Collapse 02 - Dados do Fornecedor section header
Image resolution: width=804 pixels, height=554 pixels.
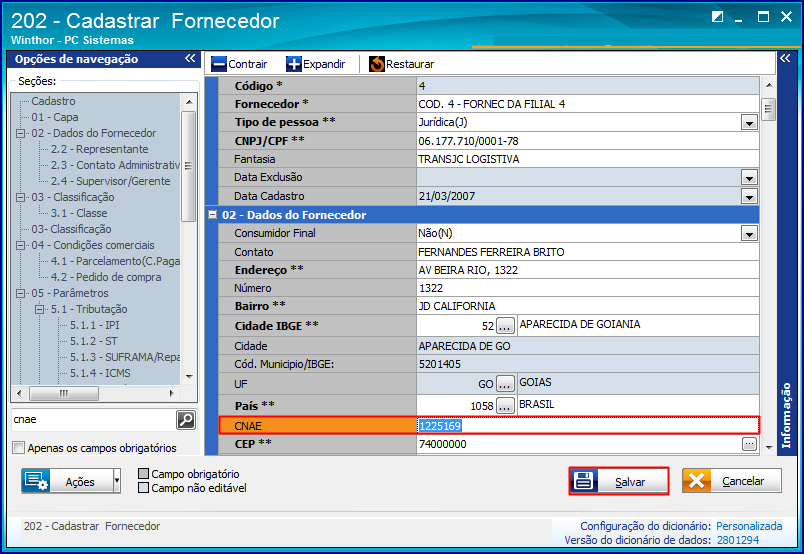pos(213,215)
